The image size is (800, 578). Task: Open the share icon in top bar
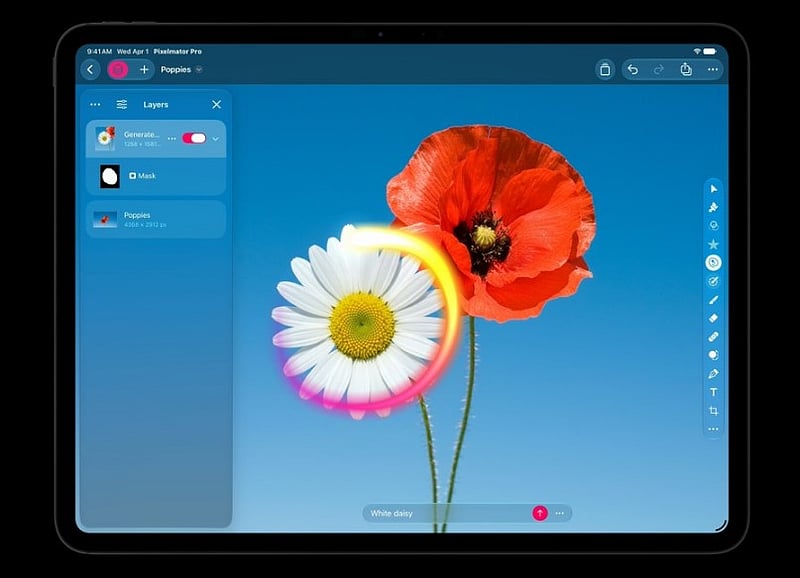686,69
